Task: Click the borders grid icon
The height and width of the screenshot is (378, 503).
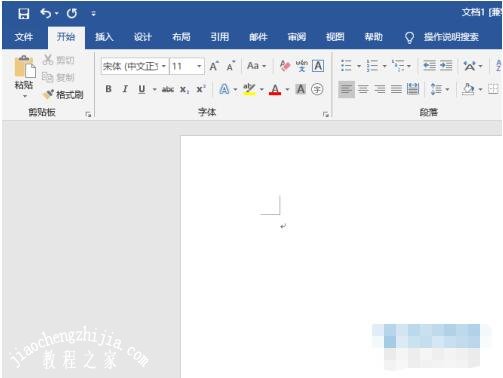Action: coord(493,89)
